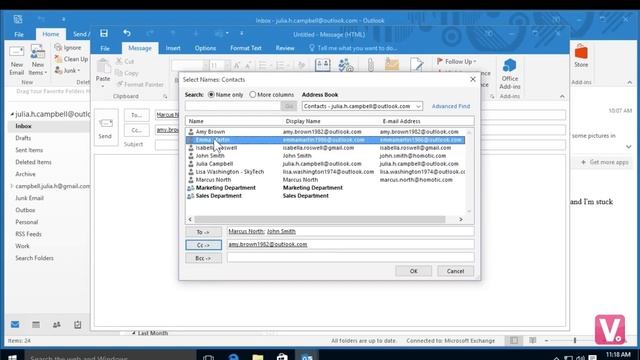The width and height of the screenshot is (640, 360).
Task: Click the Bcc recipients field
Action: click(351, 258)
